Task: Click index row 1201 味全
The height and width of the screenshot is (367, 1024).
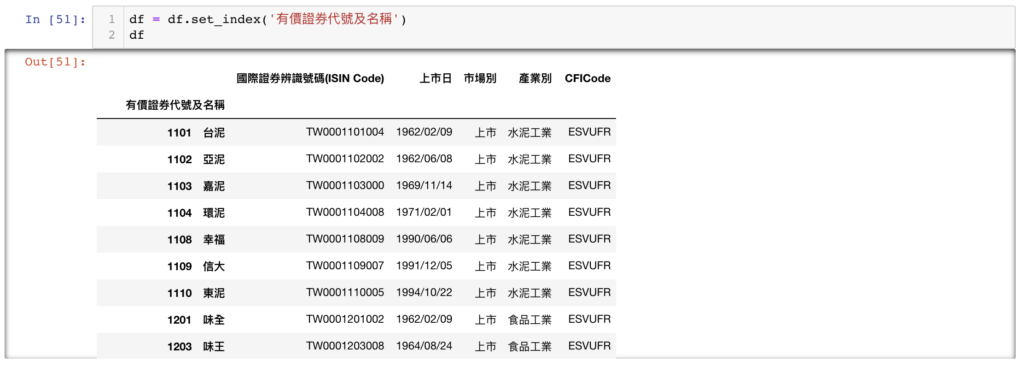Action: [x=196, y=320]
